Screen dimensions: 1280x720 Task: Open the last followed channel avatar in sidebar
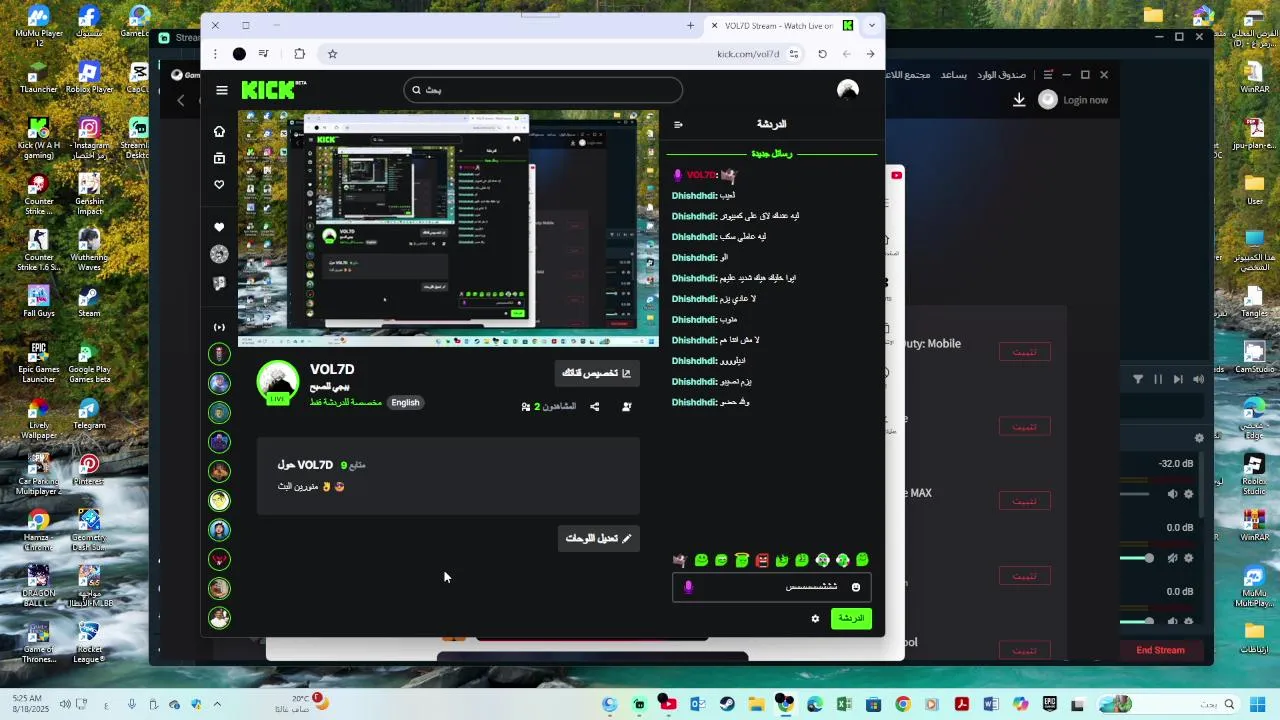tap(219, 618)
